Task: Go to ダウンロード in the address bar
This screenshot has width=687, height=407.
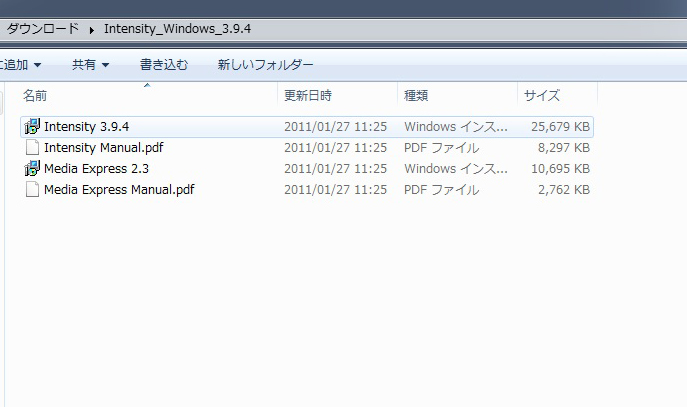Action: [x=42, y=29]
